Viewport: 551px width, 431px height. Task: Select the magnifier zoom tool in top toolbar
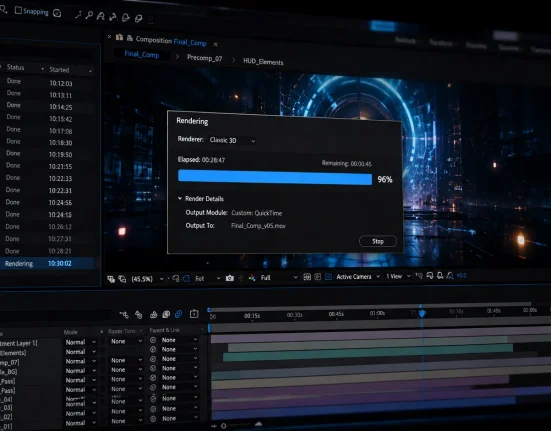pos(89,15)
